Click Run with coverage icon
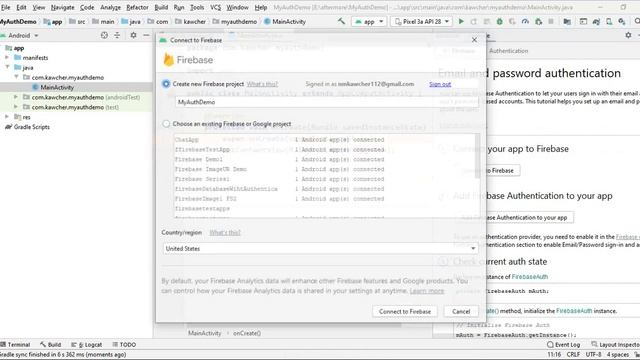Image resolution: width=640 pixels, height=360 pixels. pyautogui.click(x=512, y=21)
